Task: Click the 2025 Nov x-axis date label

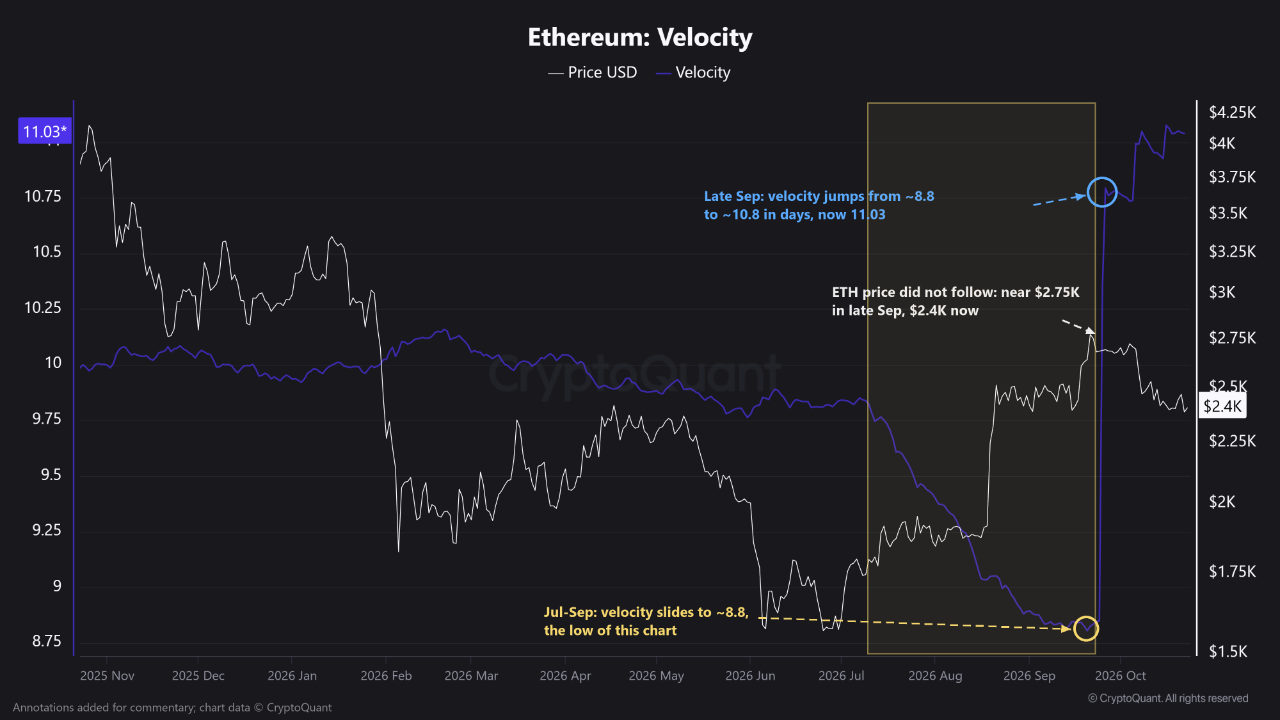Action: tap(105, 676)
